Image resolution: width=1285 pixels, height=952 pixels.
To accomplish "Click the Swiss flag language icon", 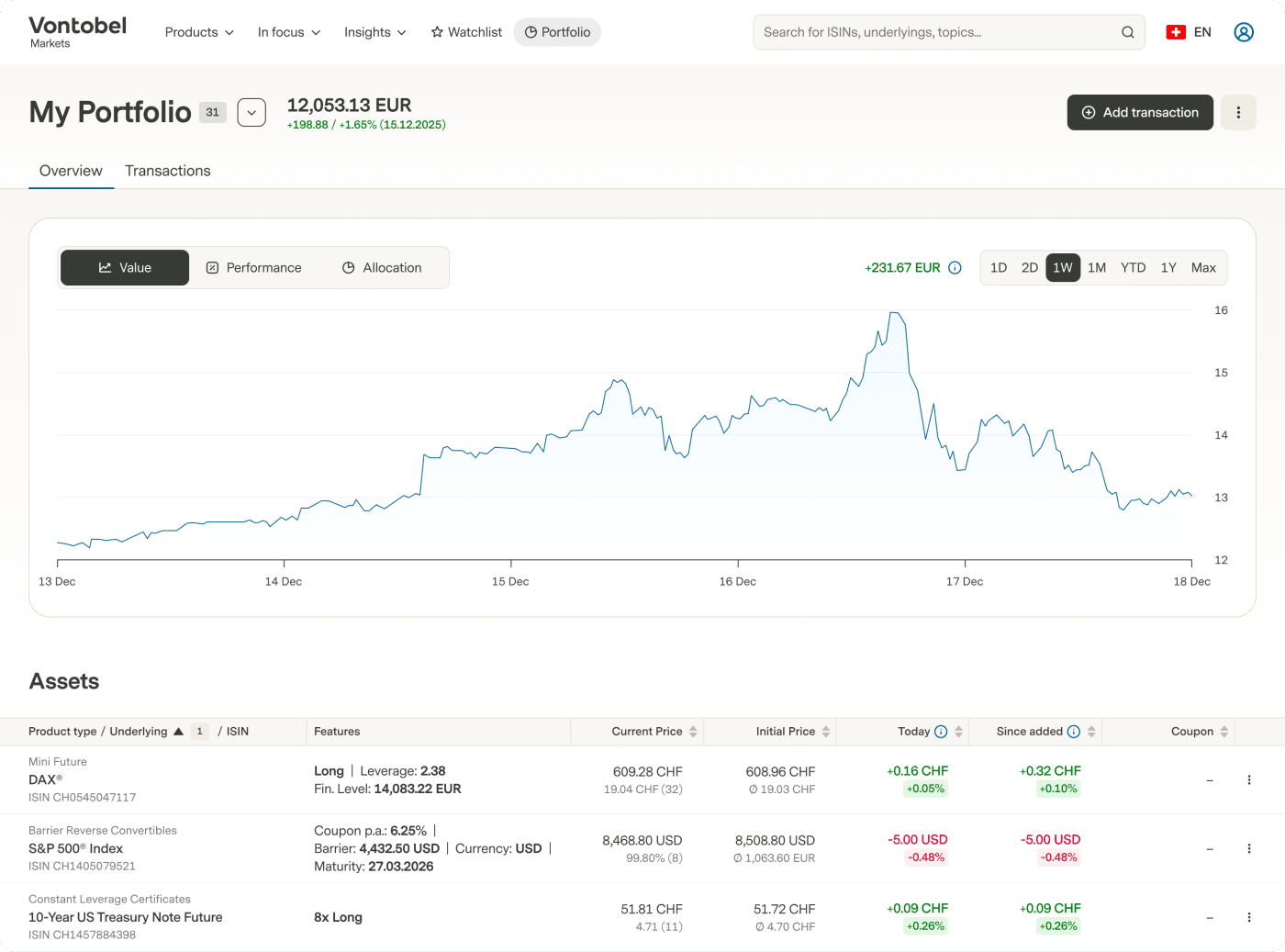I will click(x=1176, y=32).
